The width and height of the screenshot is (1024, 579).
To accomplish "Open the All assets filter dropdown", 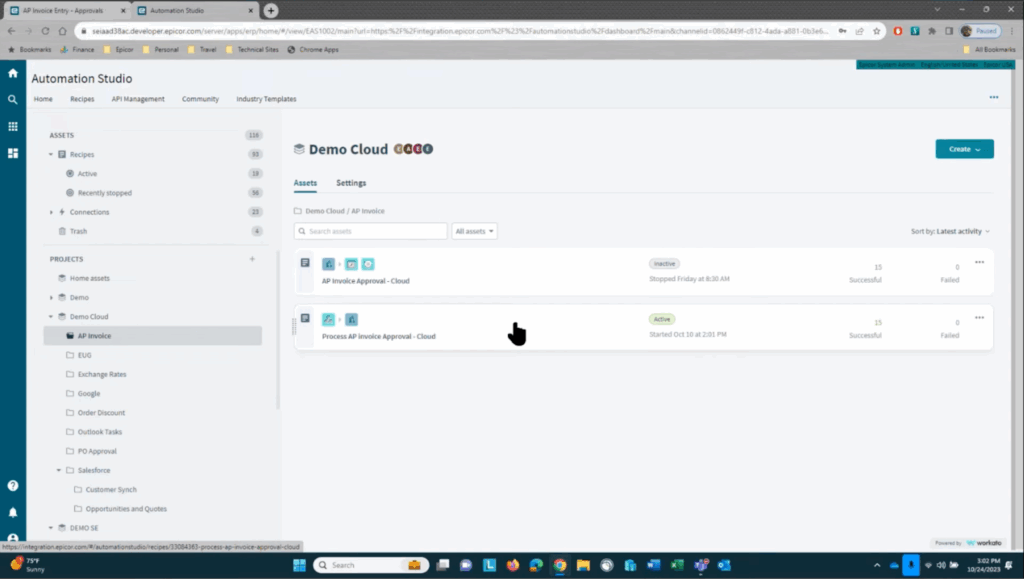I will [x=474, y=231].
